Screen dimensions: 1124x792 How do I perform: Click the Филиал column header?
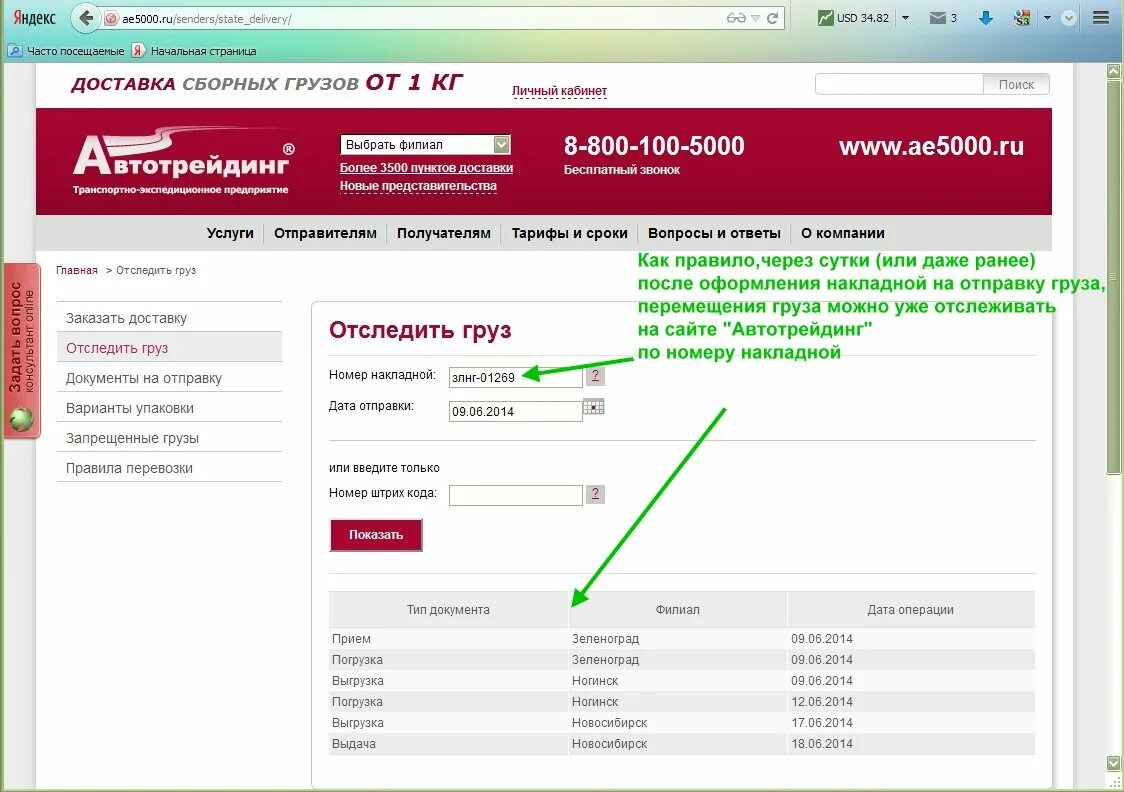pos(677,610)
